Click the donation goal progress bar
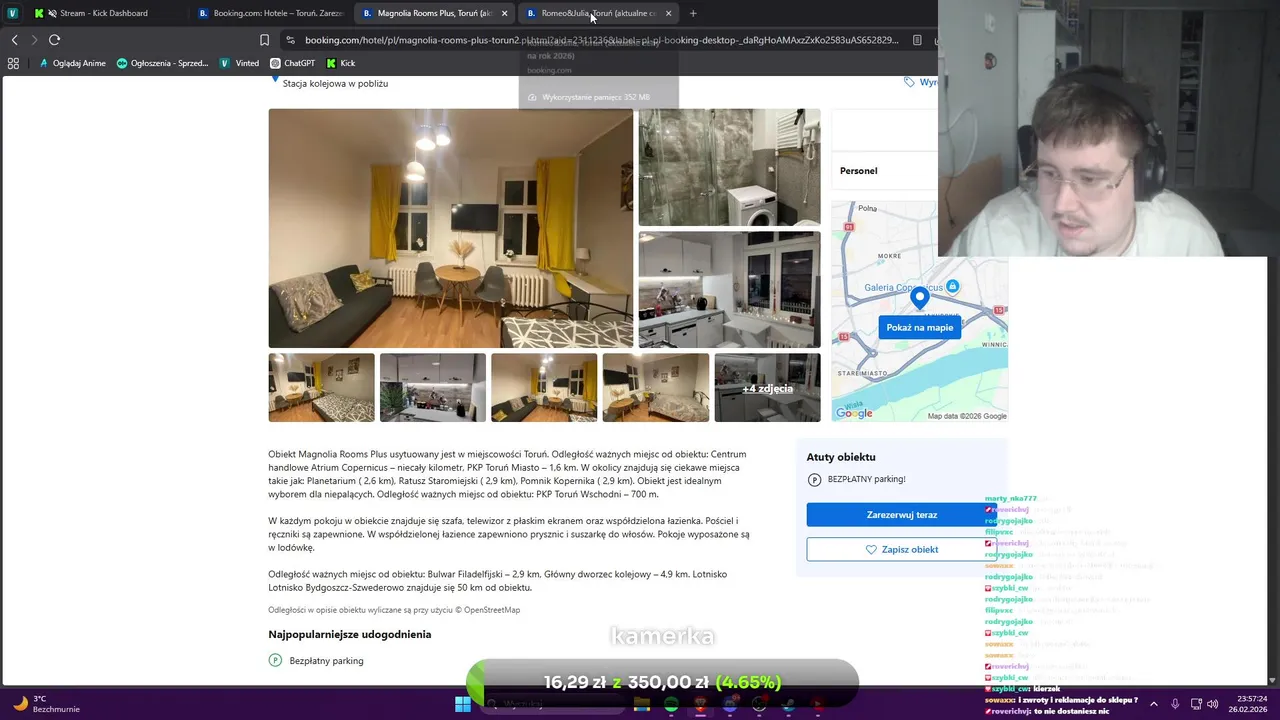Viewport: 1280px width, 720px height. coord(662,682)
